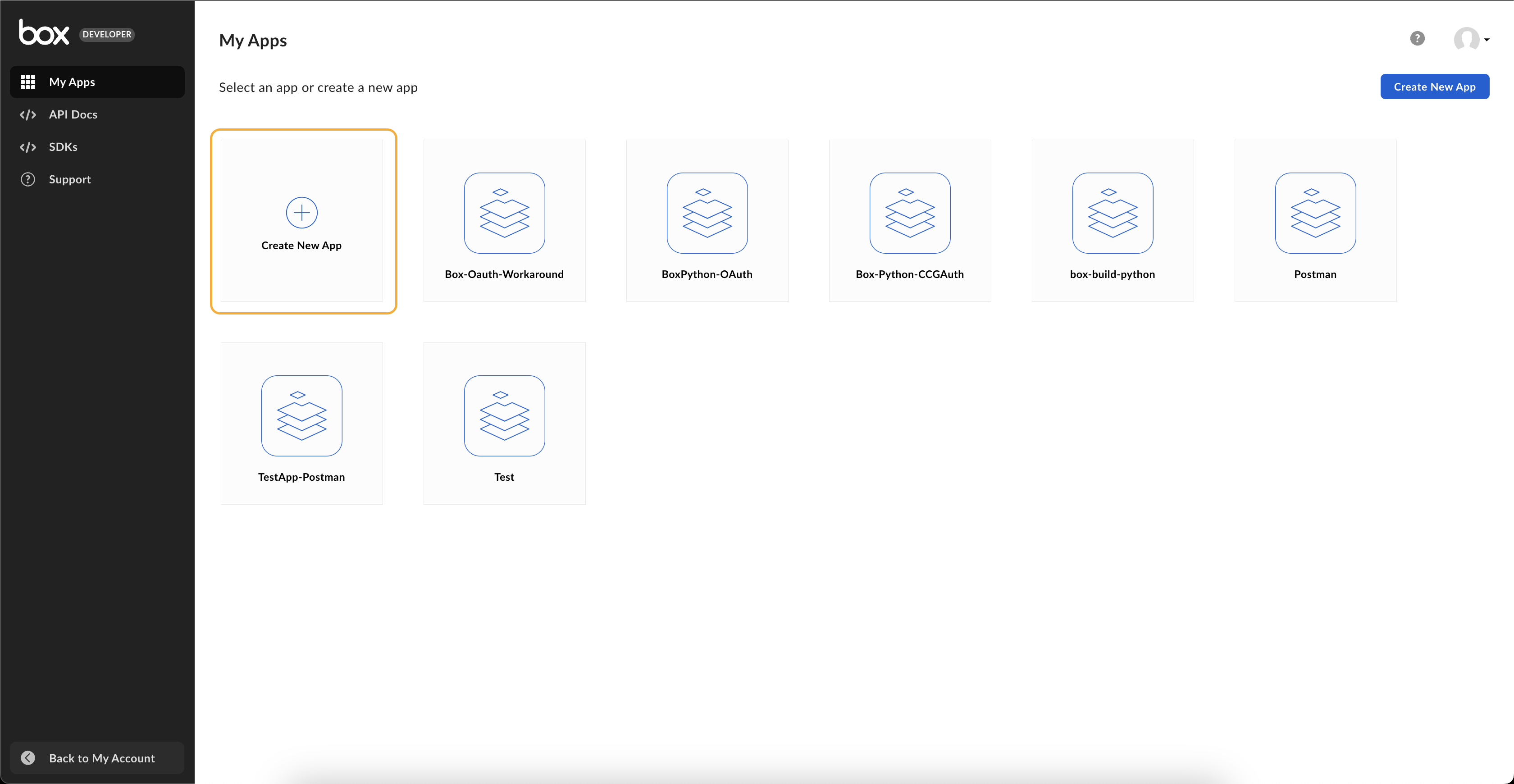Expand the user account avatar dropdown
The image size is (1514, 784).
pos(1466,39)
